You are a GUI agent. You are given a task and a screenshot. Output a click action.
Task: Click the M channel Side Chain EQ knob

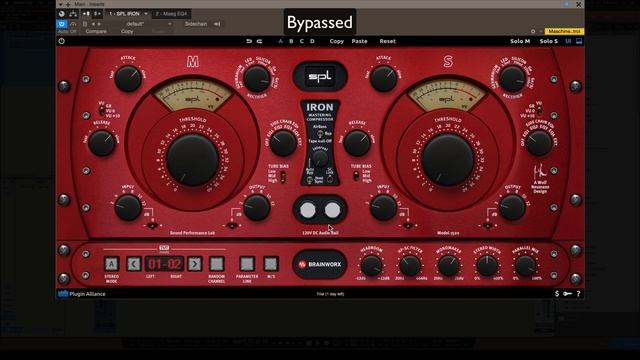tap(283, 143)
